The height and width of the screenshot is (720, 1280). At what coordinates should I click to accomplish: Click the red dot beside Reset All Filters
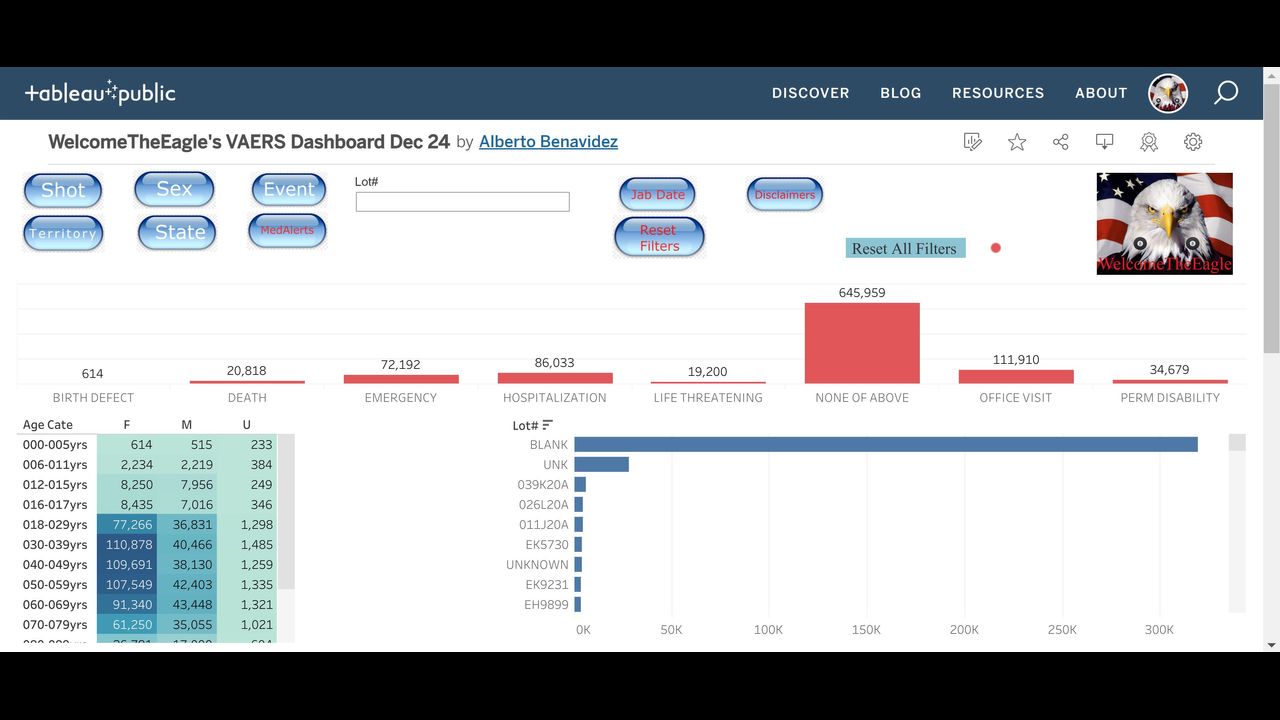click(996, 248)
